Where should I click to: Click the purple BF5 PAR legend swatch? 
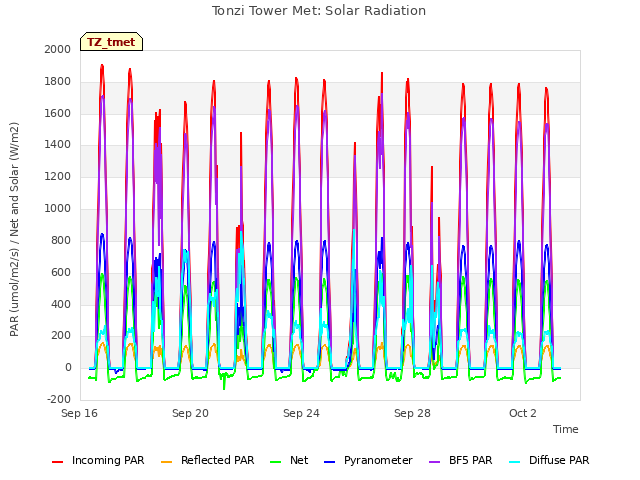435,462
